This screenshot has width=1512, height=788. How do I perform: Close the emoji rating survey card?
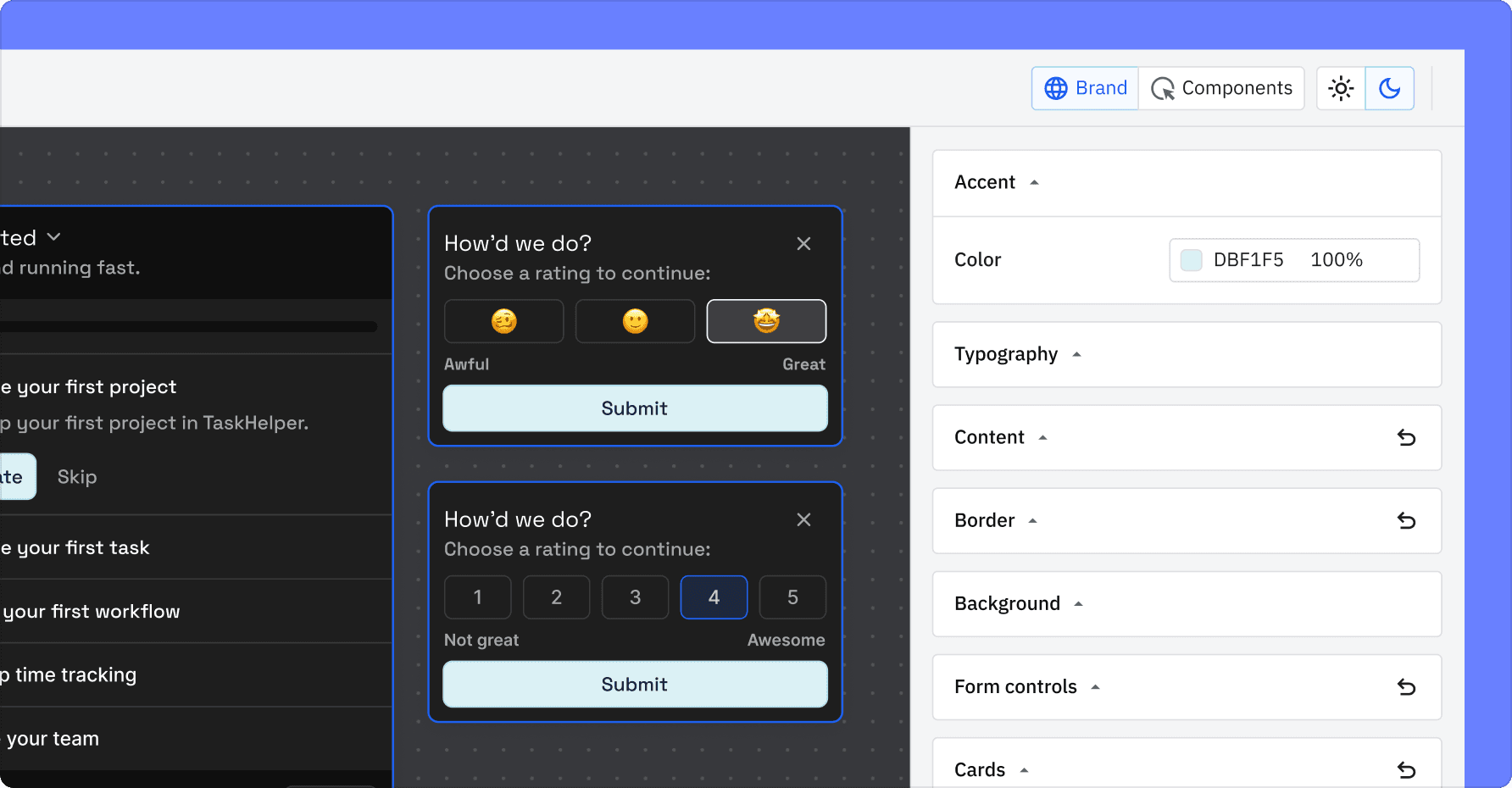tap(803, 244)
